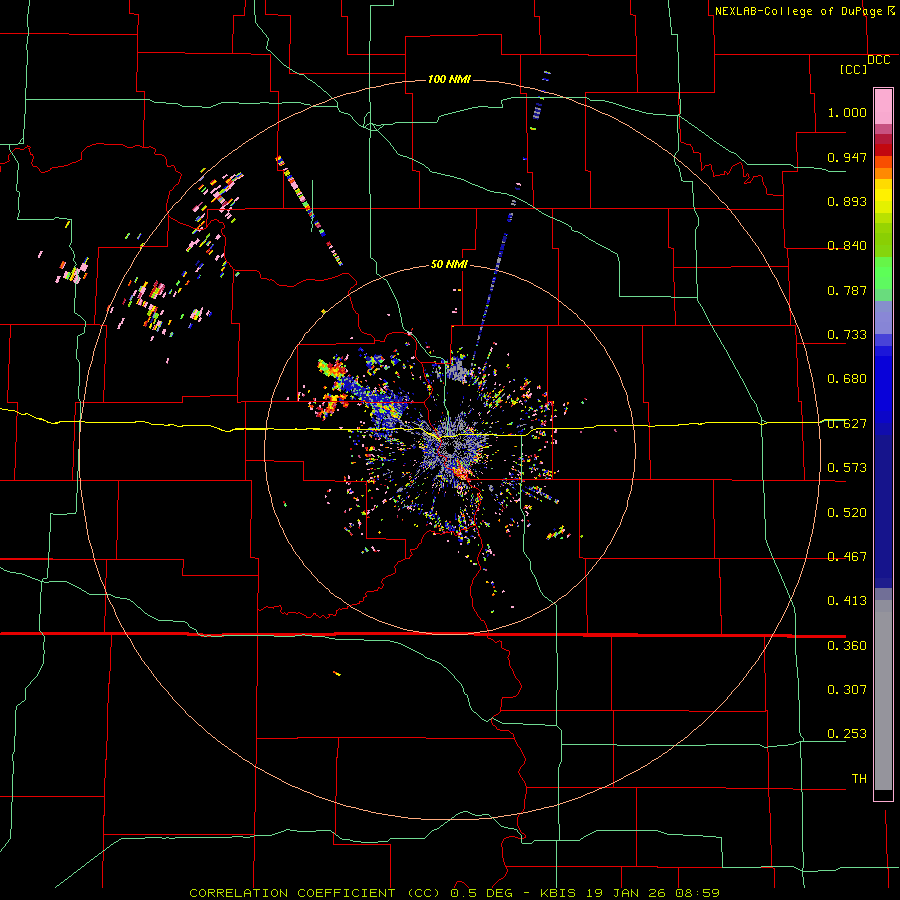Click the 0.627 scale value
This screenshot has width=900, height=900.
(847, 424)
